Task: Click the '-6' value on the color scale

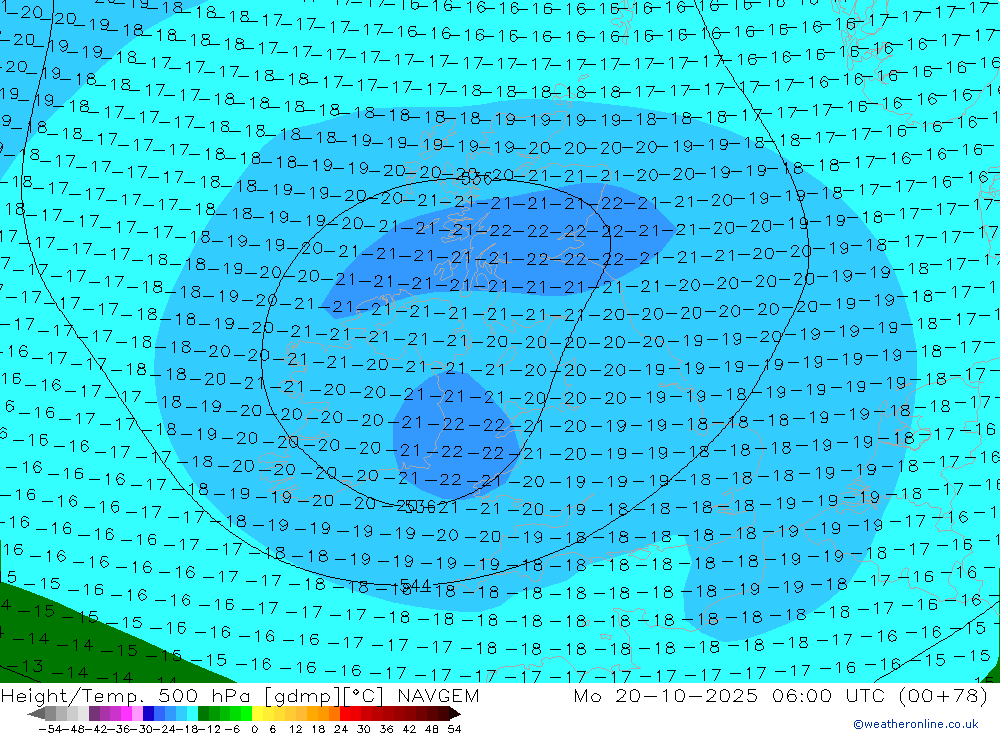Action: 232,729
